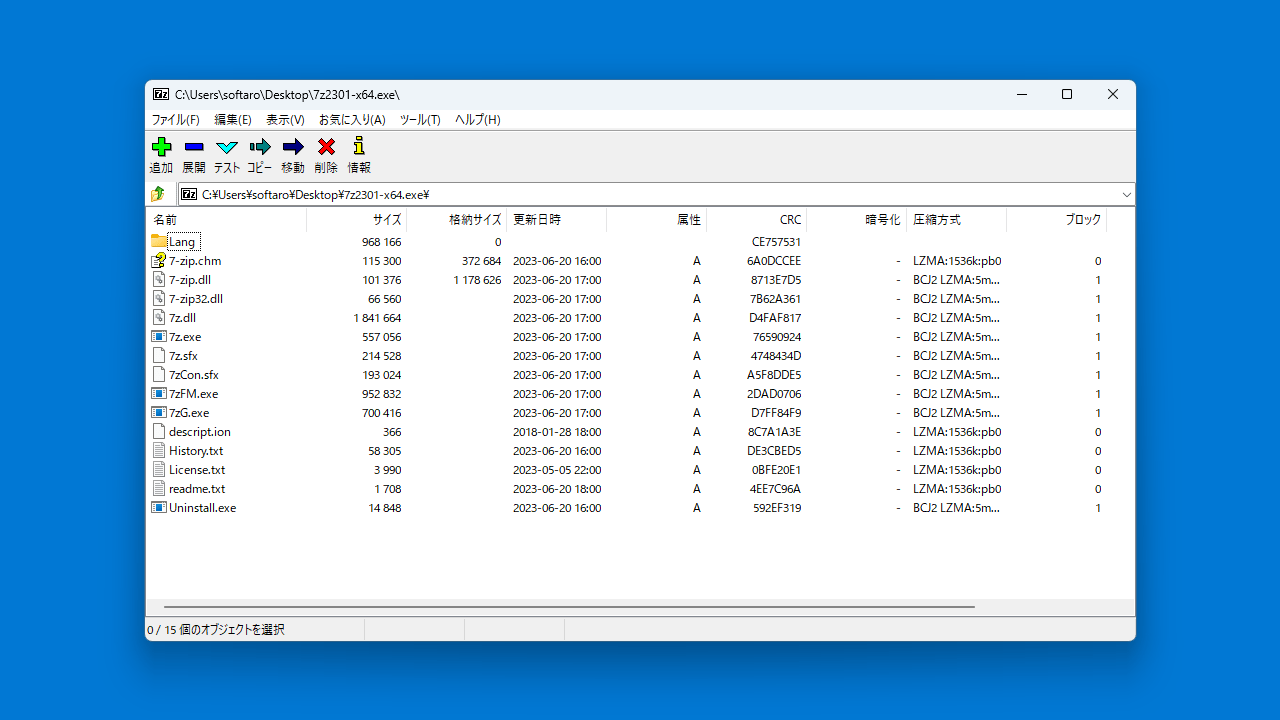
Task: Click the red X 削除 (Delete) icon
Action: pos(326,147)
